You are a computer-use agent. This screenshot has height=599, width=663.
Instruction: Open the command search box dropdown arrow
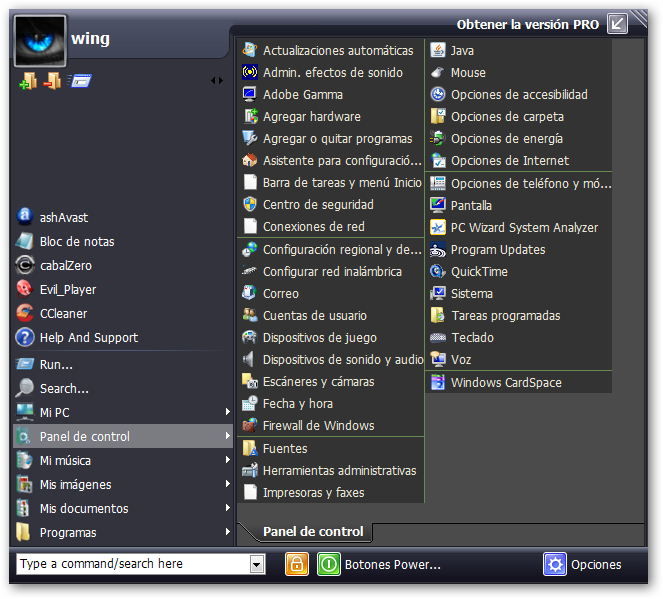pos(257,565)
